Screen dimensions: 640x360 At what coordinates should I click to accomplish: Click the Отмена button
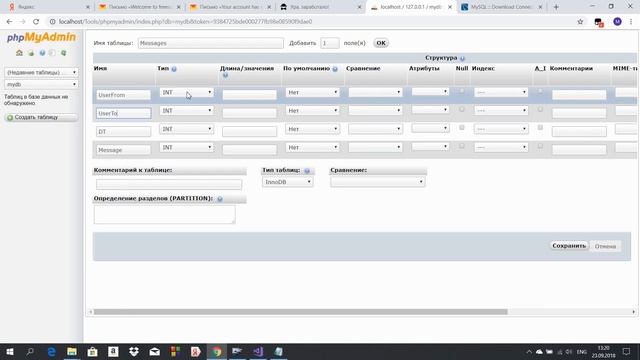[605, 246]
